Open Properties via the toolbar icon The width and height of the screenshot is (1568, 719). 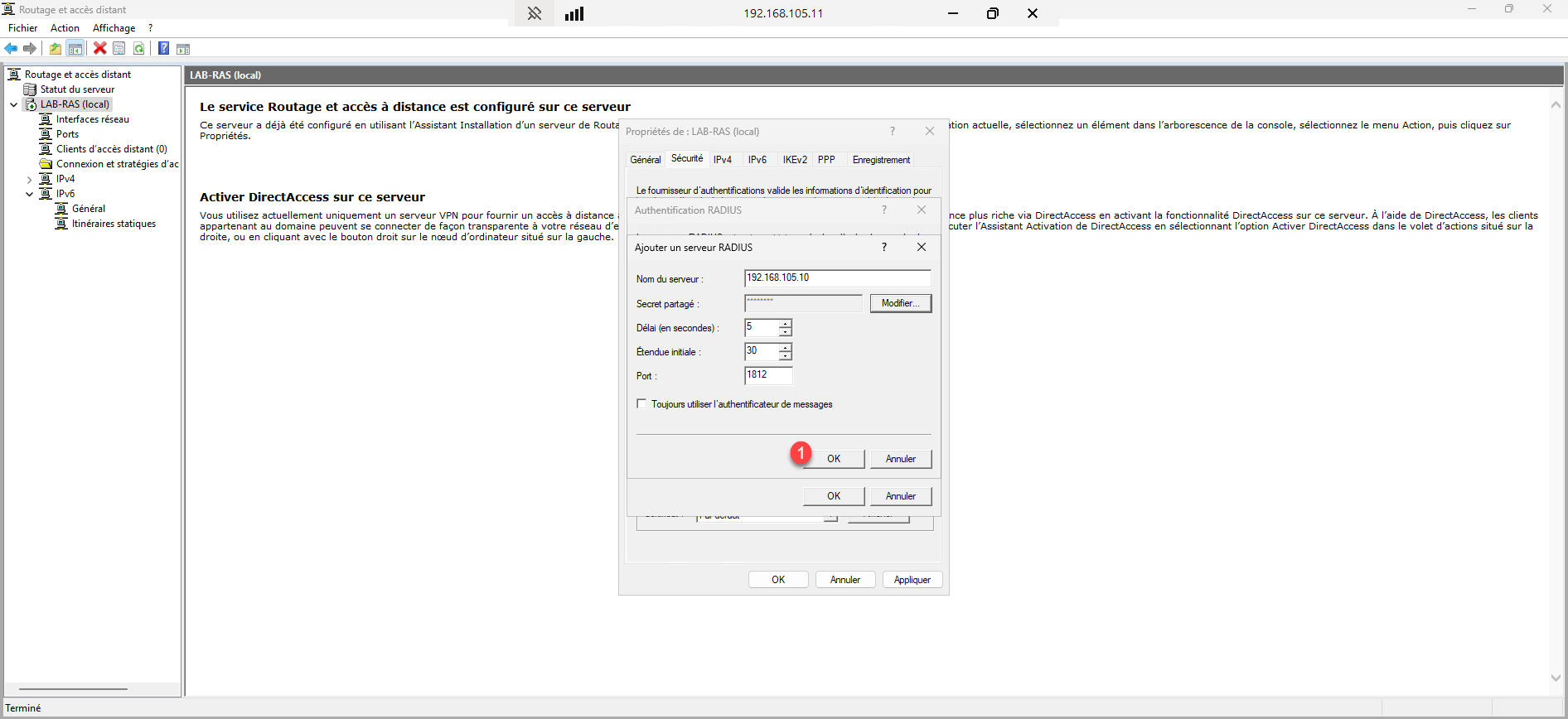click(x=119, y=49)
